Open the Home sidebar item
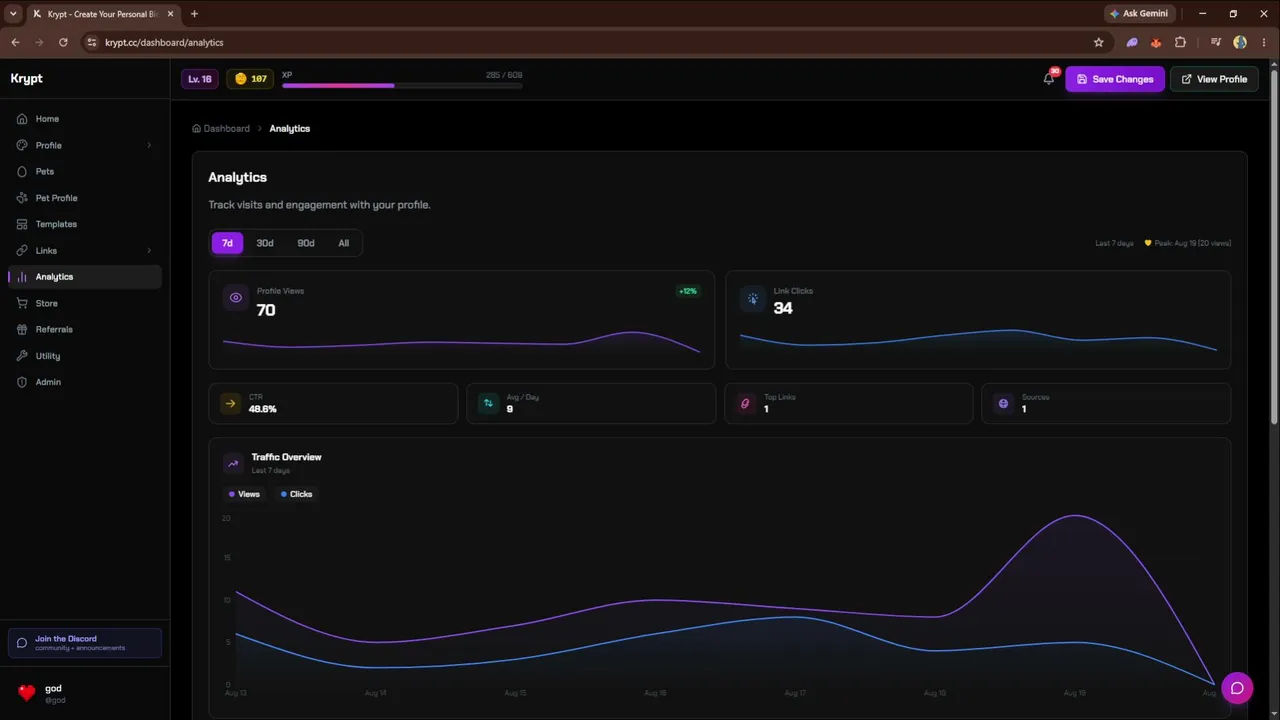Image resolution: width=1280 pixels, height=720 pixels. coord(84,119)
